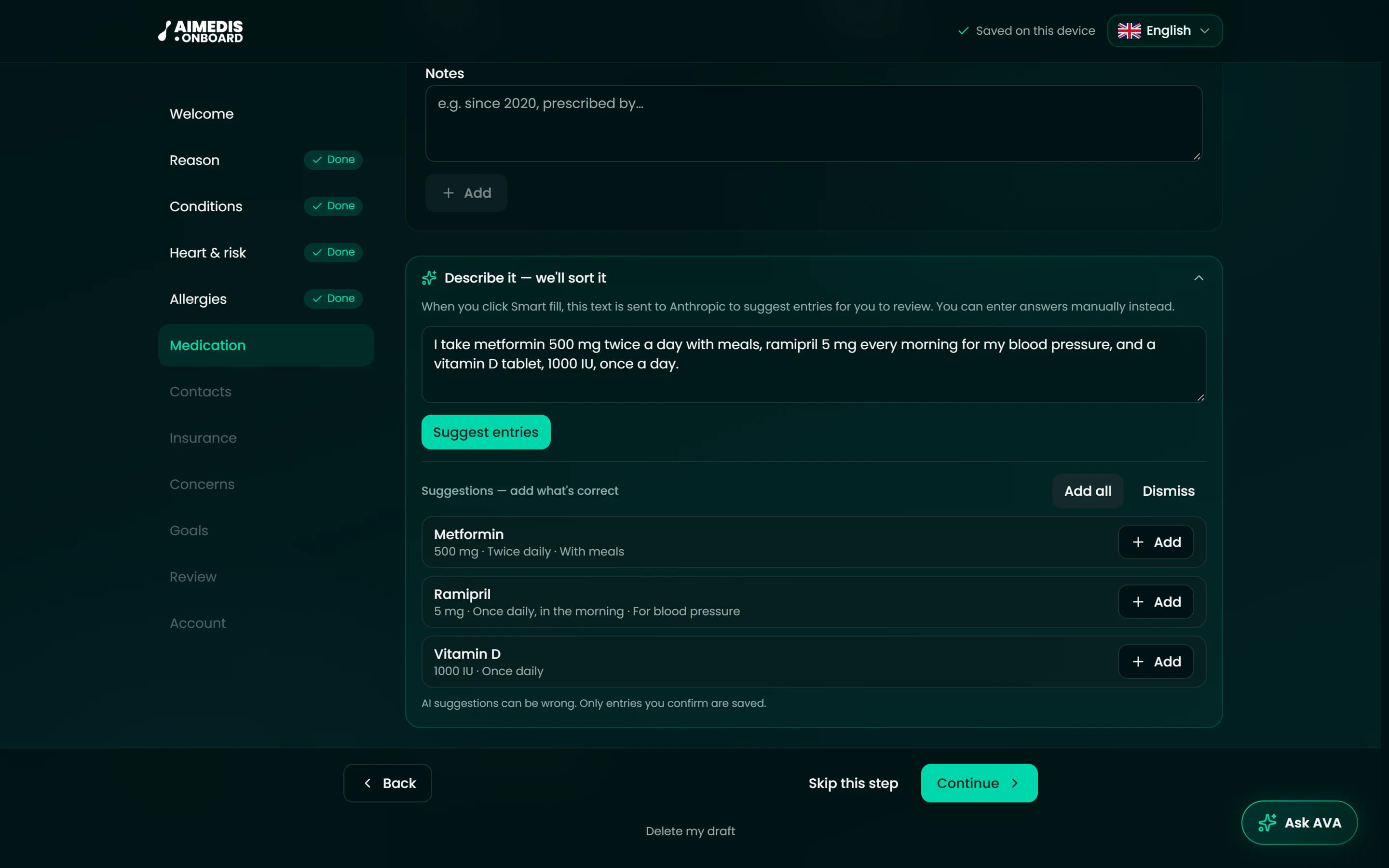The width and height of the screenshot is (1389, 868).
Task: Click the UK flag icon
Action: click(1129, 31)
